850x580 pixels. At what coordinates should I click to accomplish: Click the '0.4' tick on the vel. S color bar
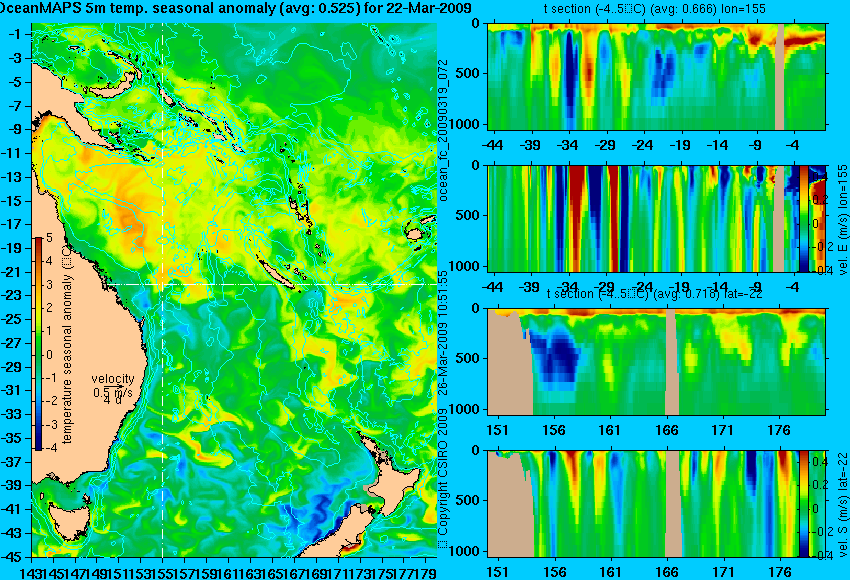[819, 462]
